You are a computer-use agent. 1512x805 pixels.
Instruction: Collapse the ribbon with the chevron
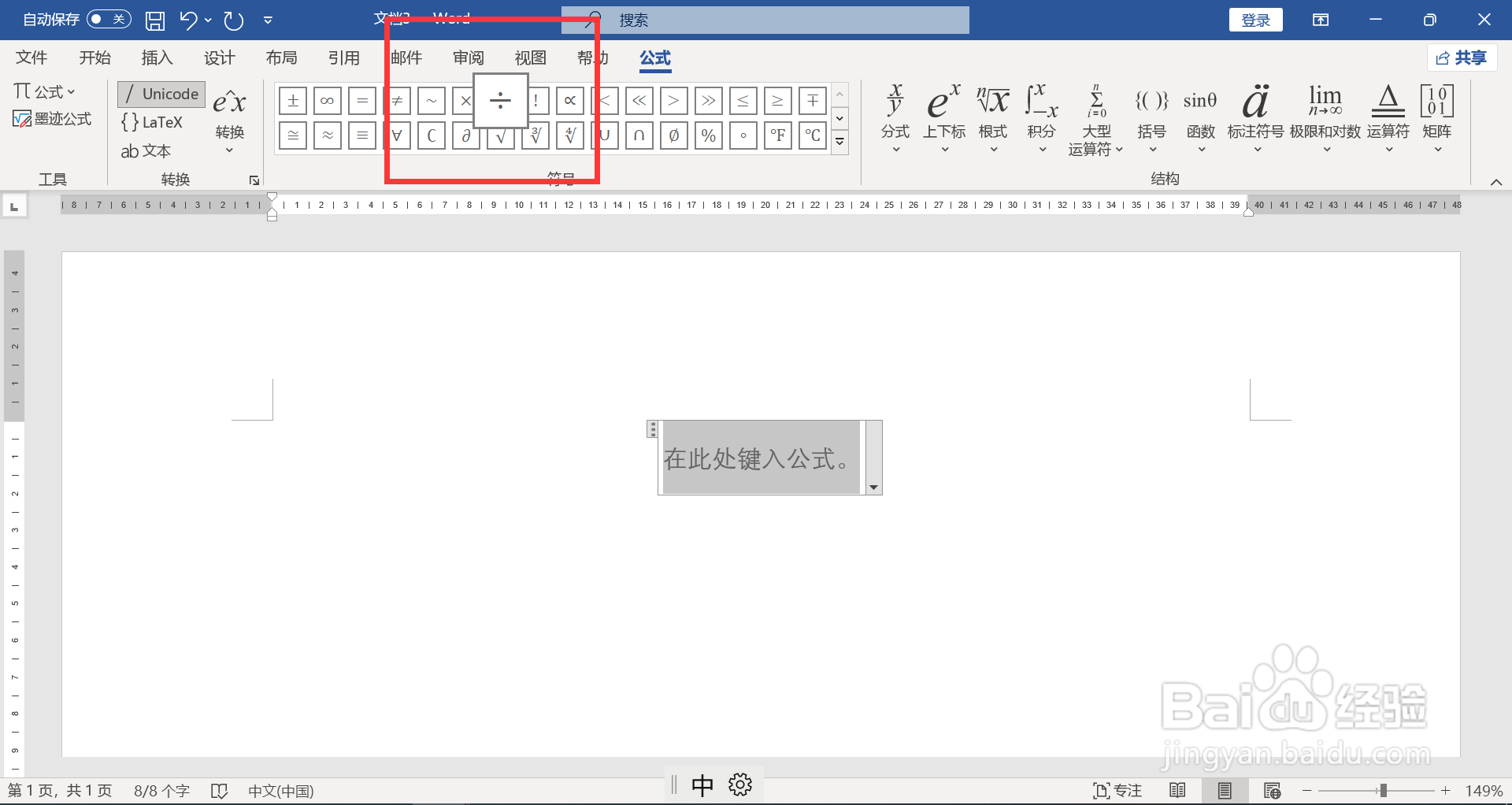point(1496,182)
